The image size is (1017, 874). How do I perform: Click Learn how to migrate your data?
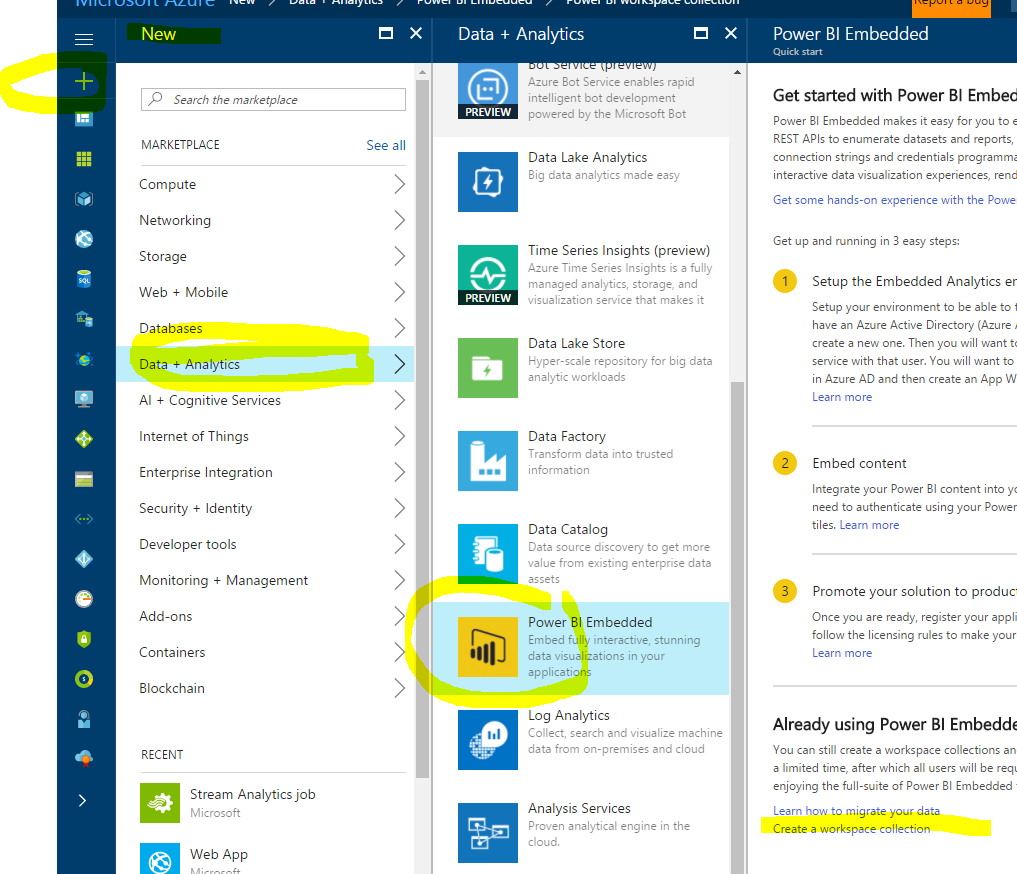[856, 810]
